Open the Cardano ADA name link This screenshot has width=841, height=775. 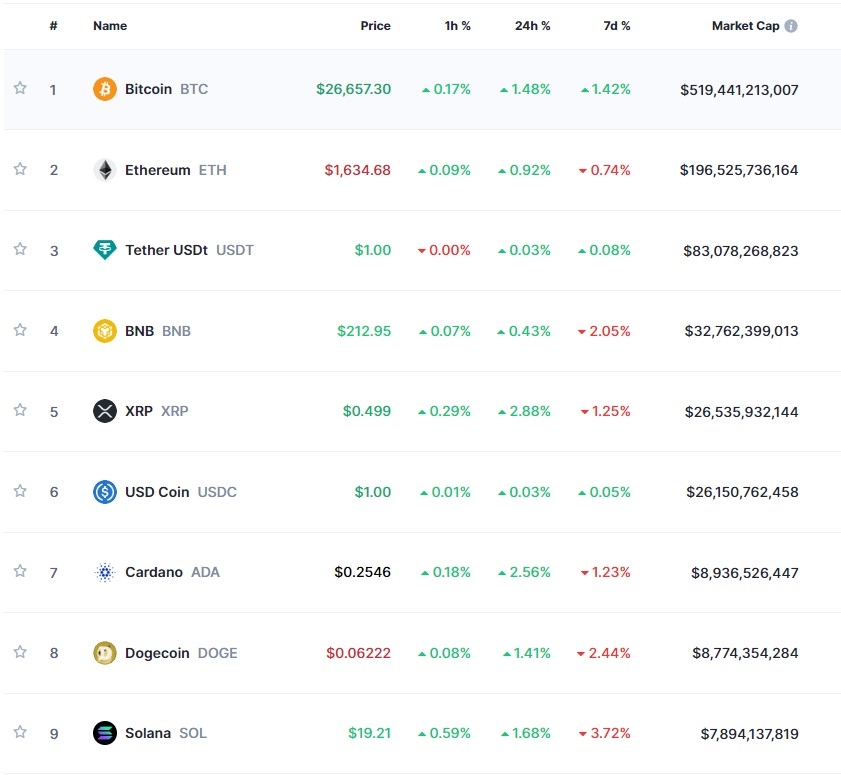(x=171, y=572)
